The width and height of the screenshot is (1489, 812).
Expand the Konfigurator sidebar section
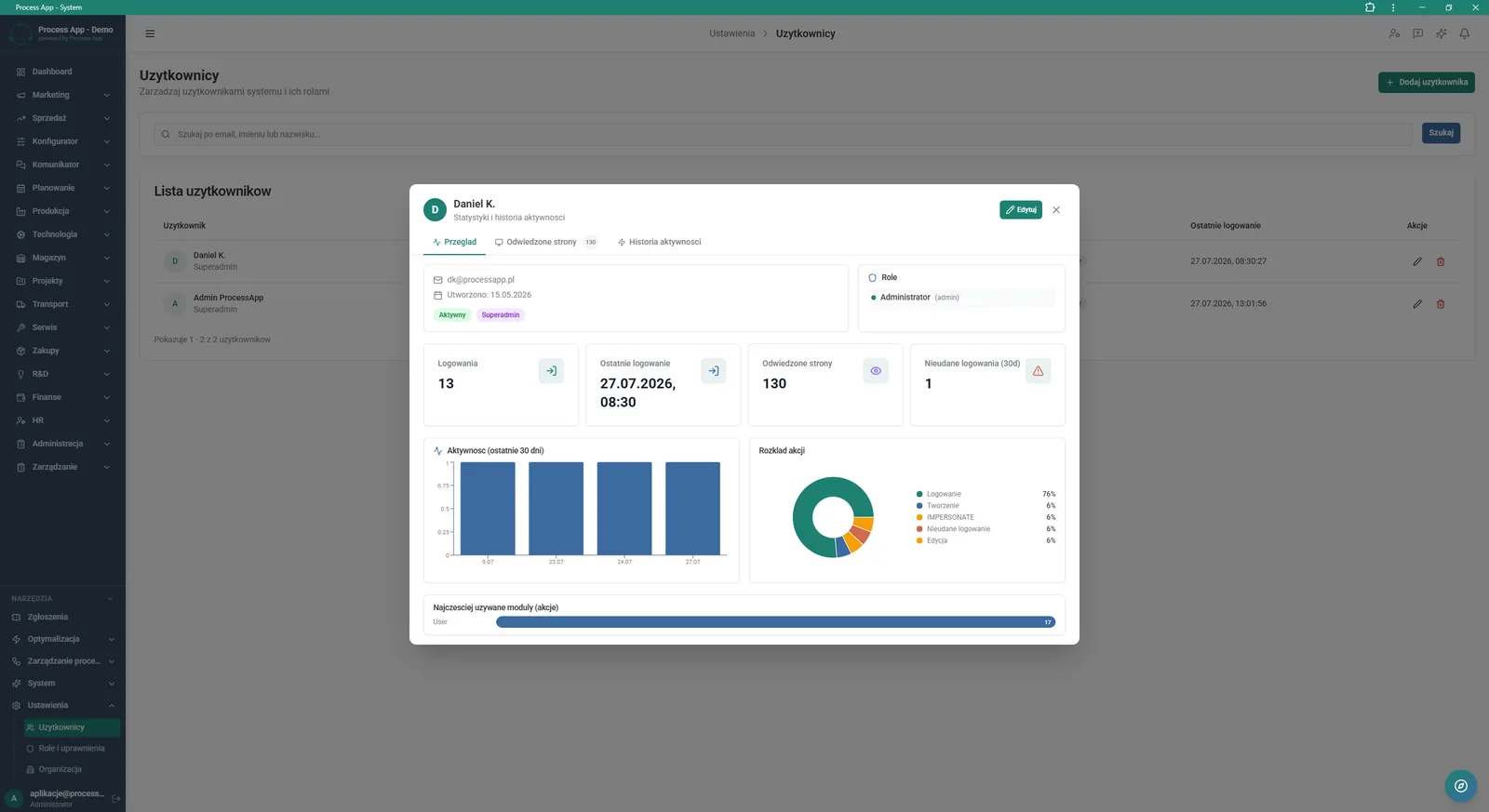click(62, 141)
